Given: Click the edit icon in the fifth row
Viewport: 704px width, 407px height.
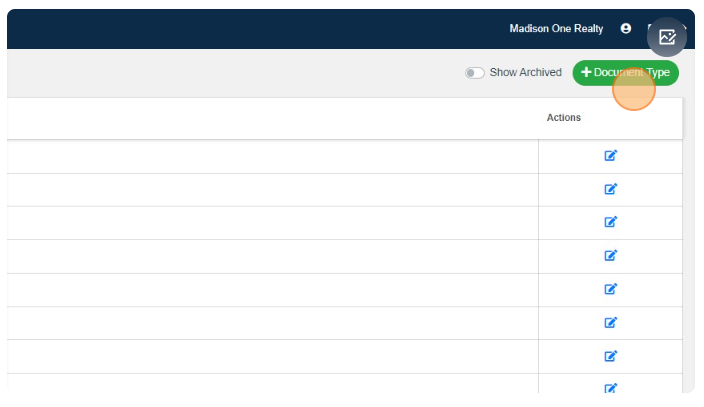Looking at the screenshot, I should 611,289.
